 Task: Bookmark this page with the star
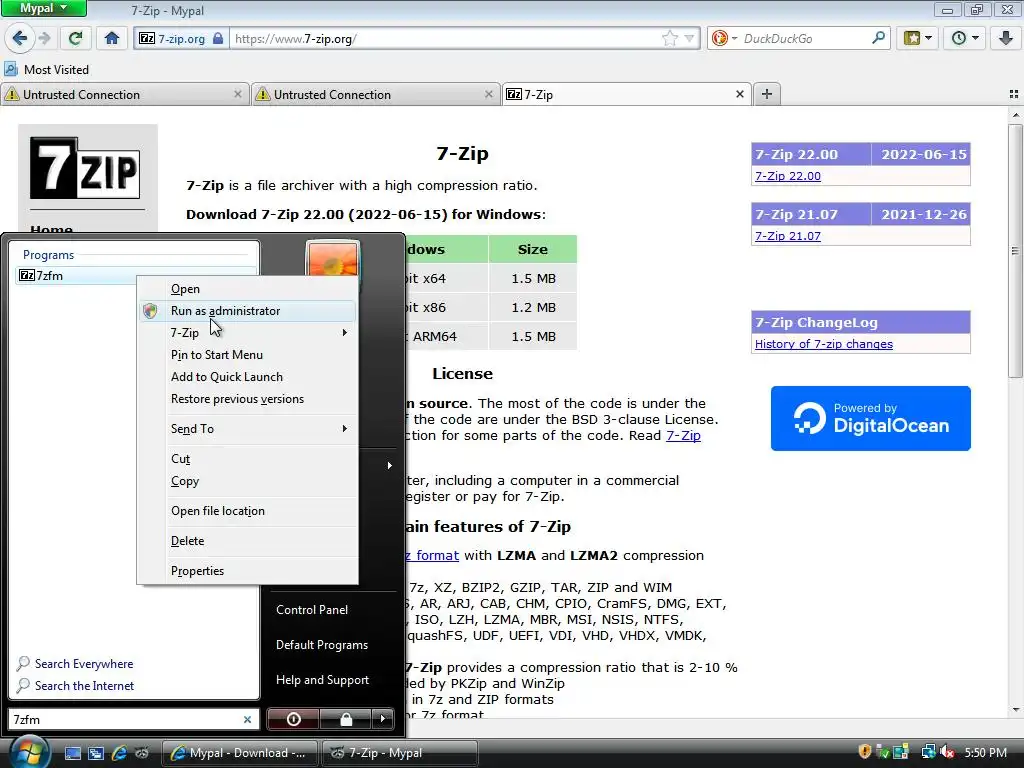coord(670,39)
